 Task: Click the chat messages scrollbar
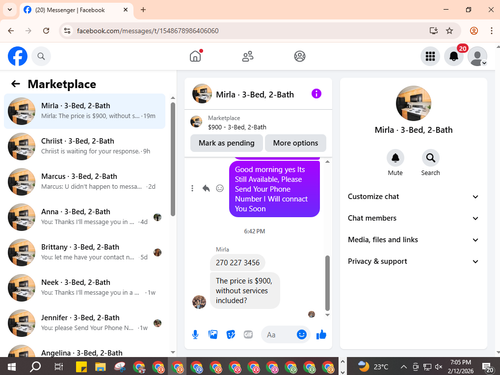[x=327, y=283]
